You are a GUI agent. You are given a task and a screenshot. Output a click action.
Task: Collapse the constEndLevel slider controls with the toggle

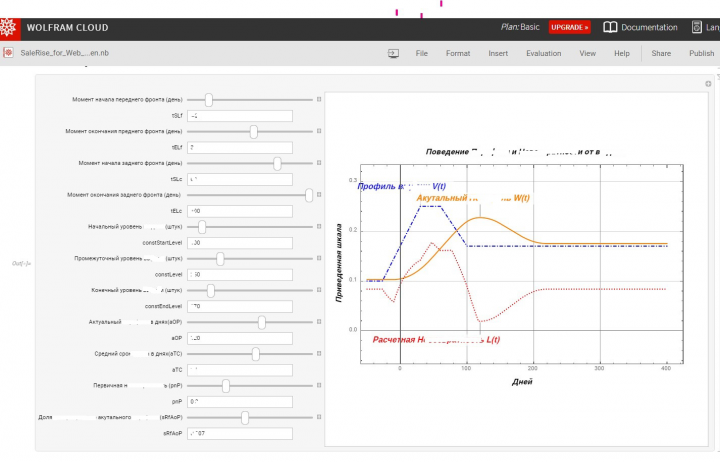pyautogui.click(x=319, y=290)
